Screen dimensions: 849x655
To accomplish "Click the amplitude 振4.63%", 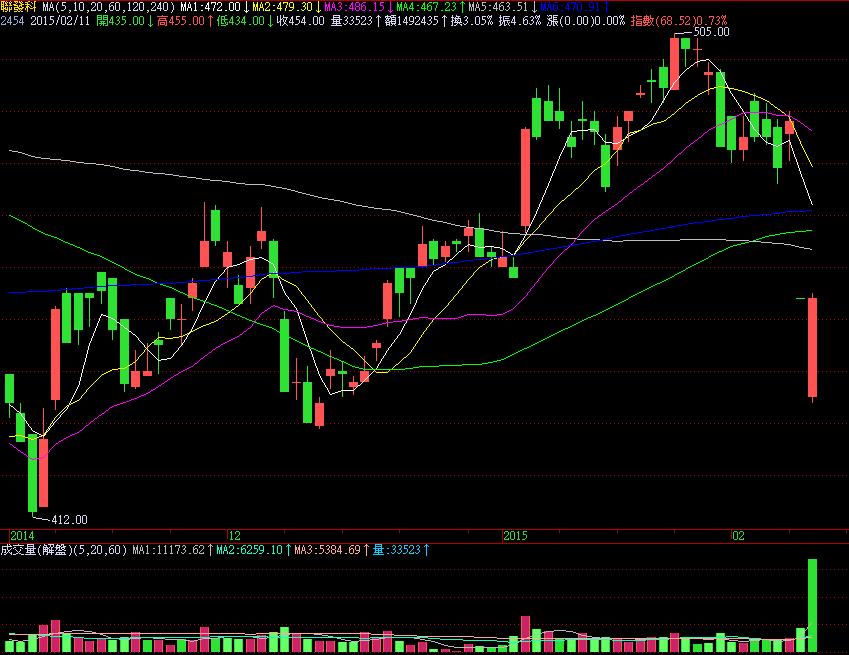I will [x=520, y=21].
